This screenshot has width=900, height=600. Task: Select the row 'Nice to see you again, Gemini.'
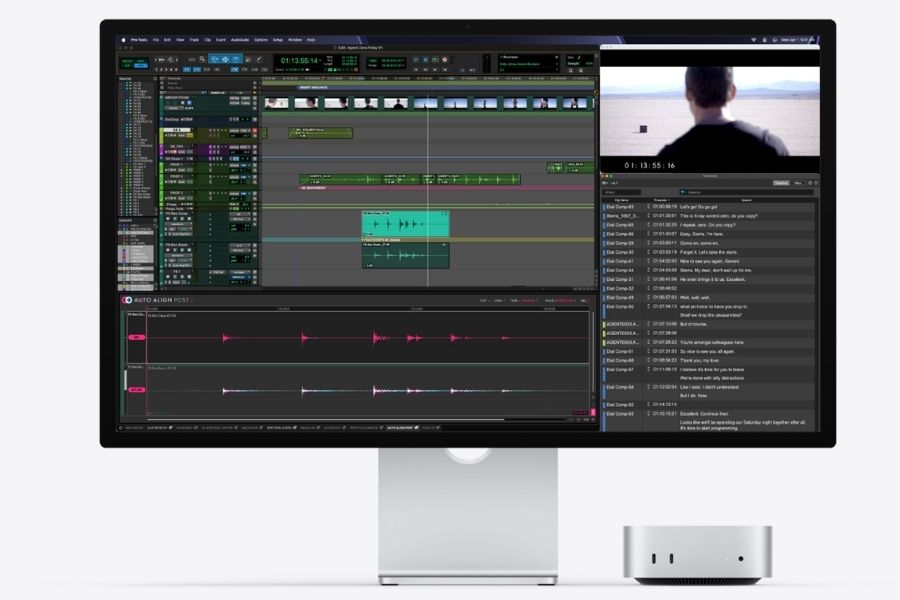coord(708,261)
